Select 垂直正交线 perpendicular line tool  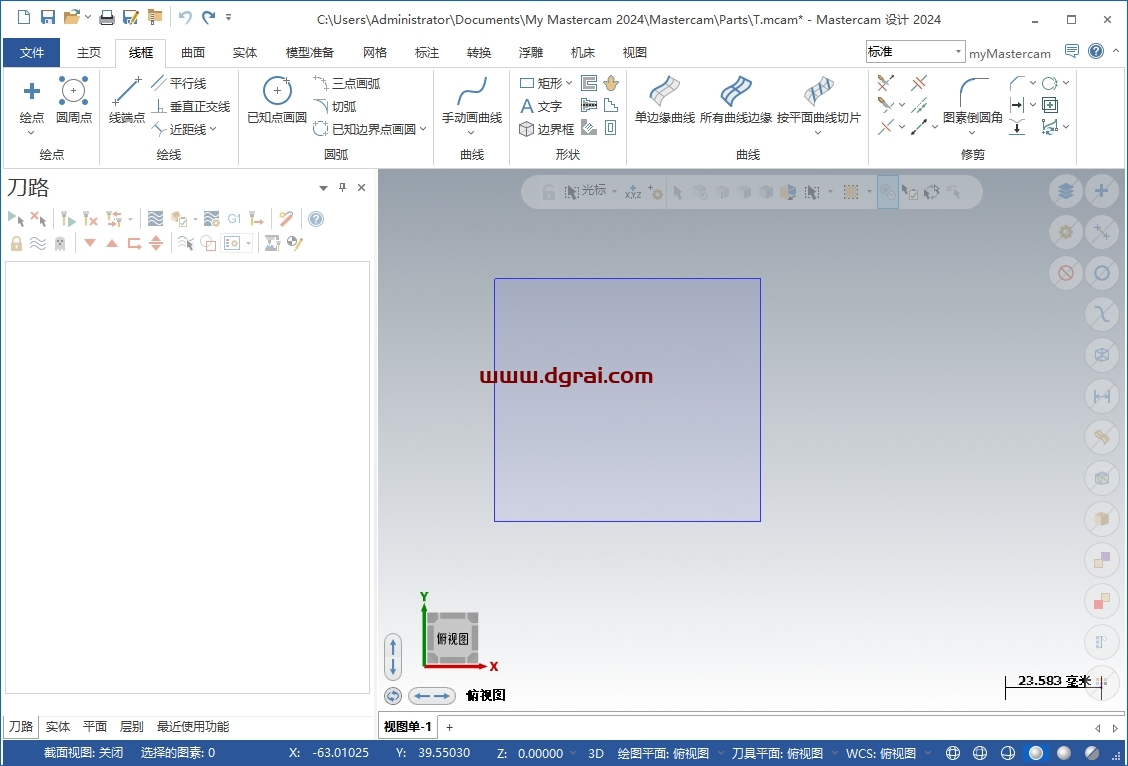point(191,106)
